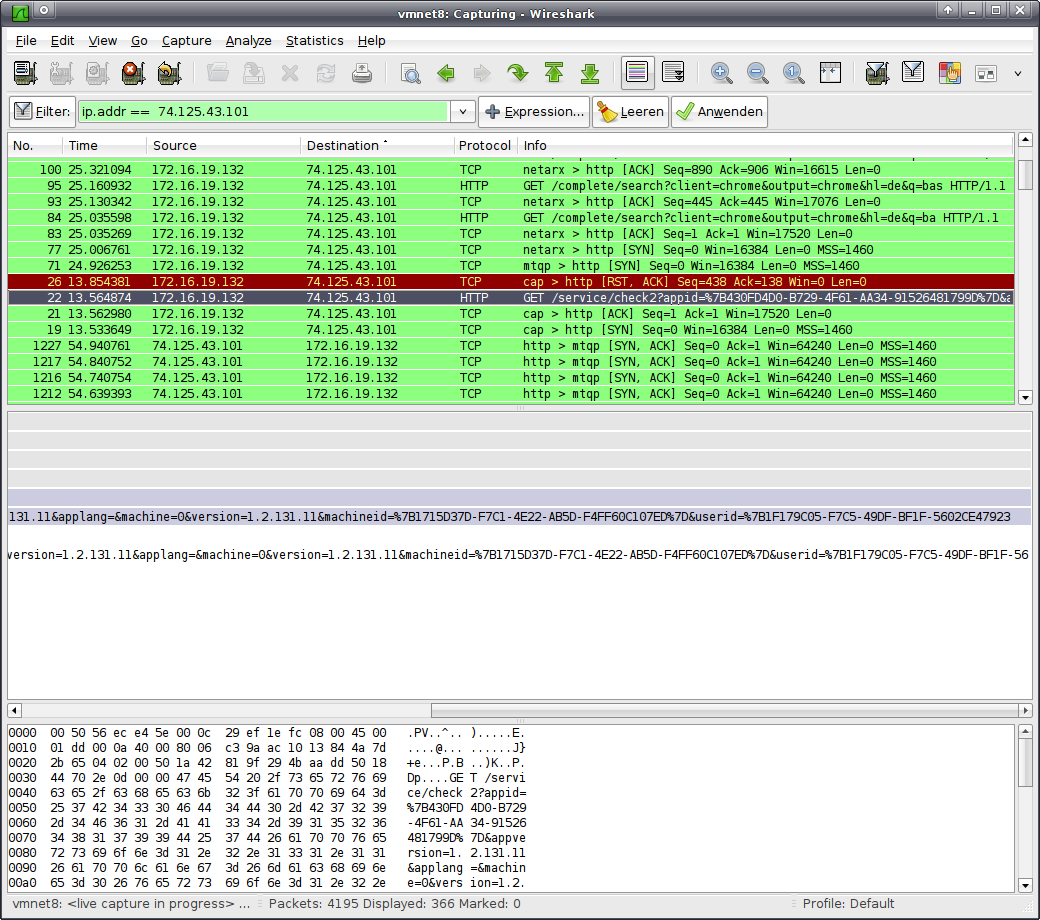Go forward in packet history
Image resolution: width=1040 pixels, height=920 pixels.
coord(482,73)
